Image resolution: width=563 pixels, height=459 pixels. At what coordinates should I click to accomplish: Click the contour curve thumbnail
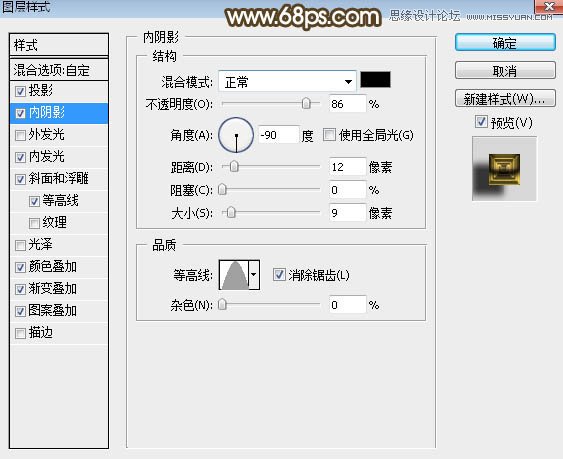pos(234,275)
